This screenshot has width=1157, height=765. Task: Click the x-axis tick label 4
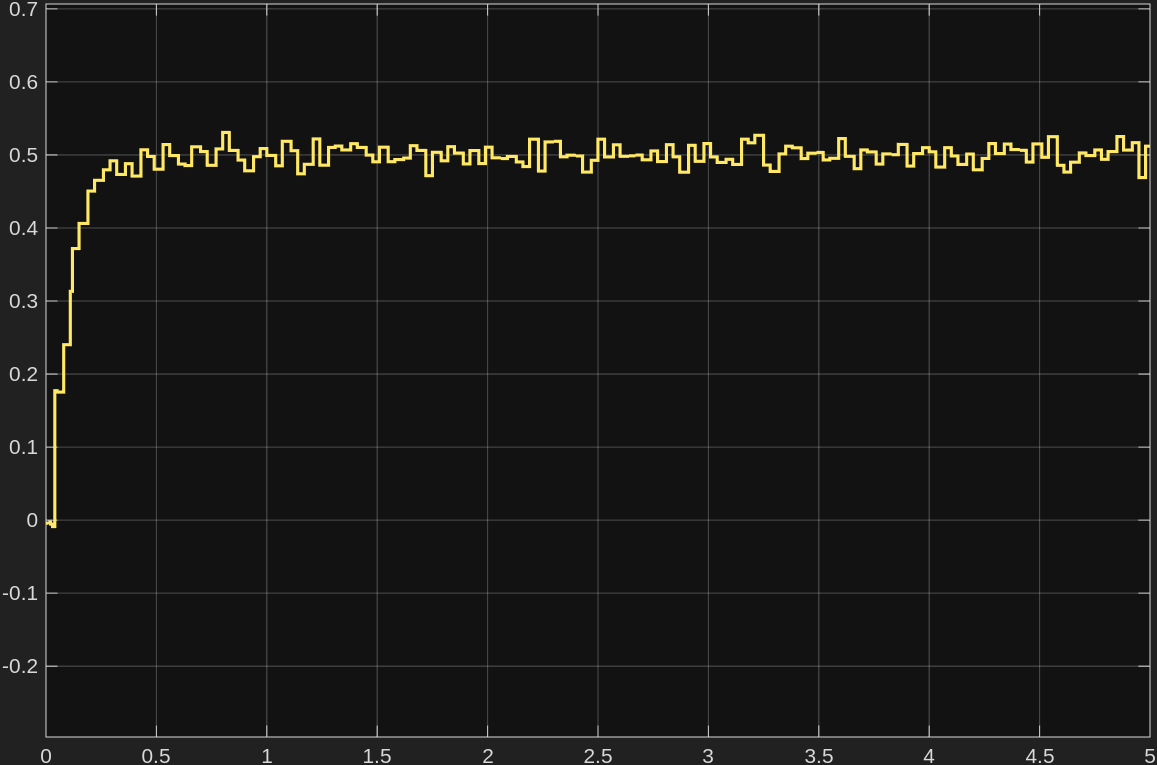point(929,755)
